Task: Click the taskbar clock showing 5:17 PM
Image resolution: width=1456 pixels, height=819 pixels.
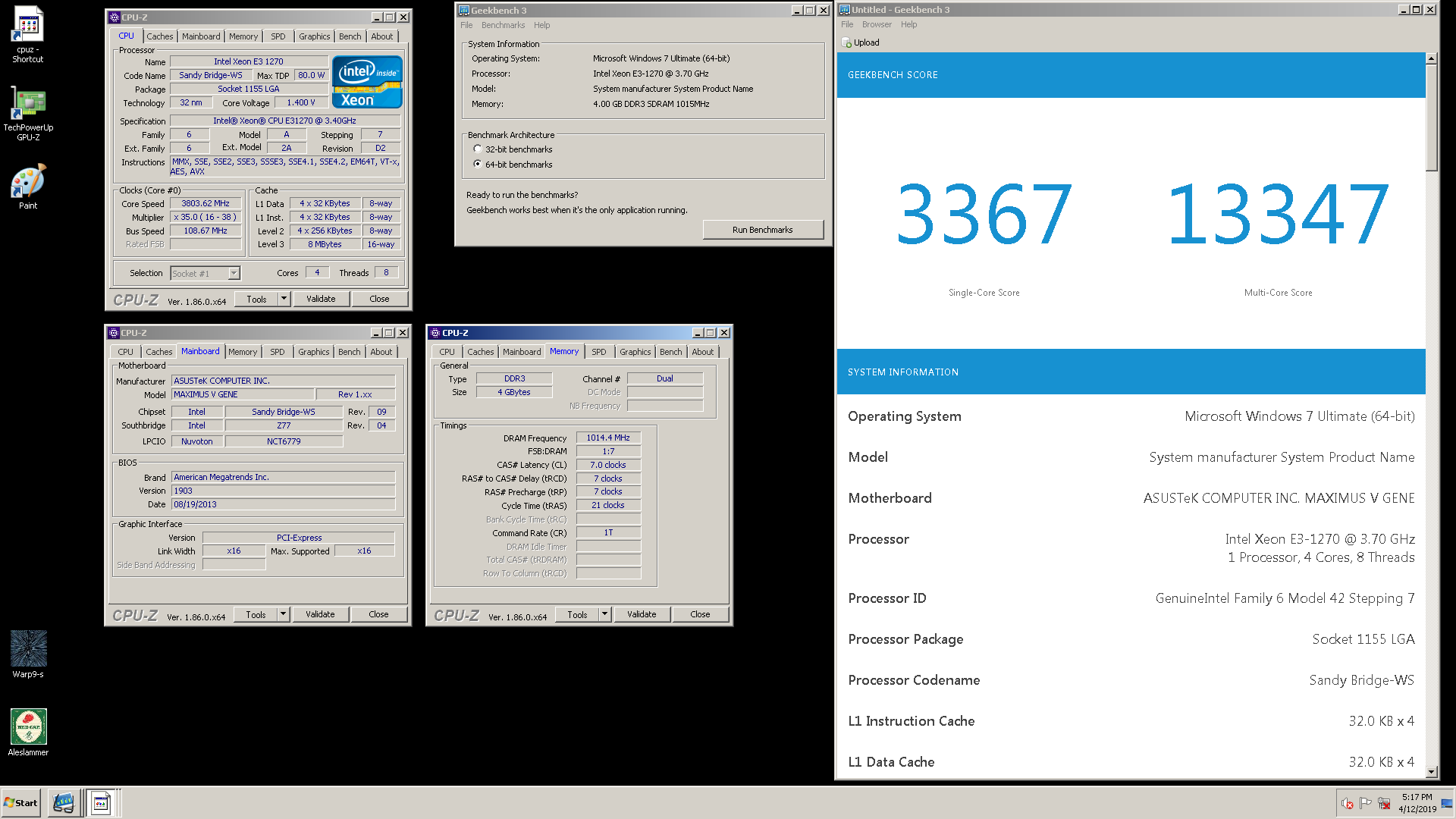Action: [x=1417, y=803]
